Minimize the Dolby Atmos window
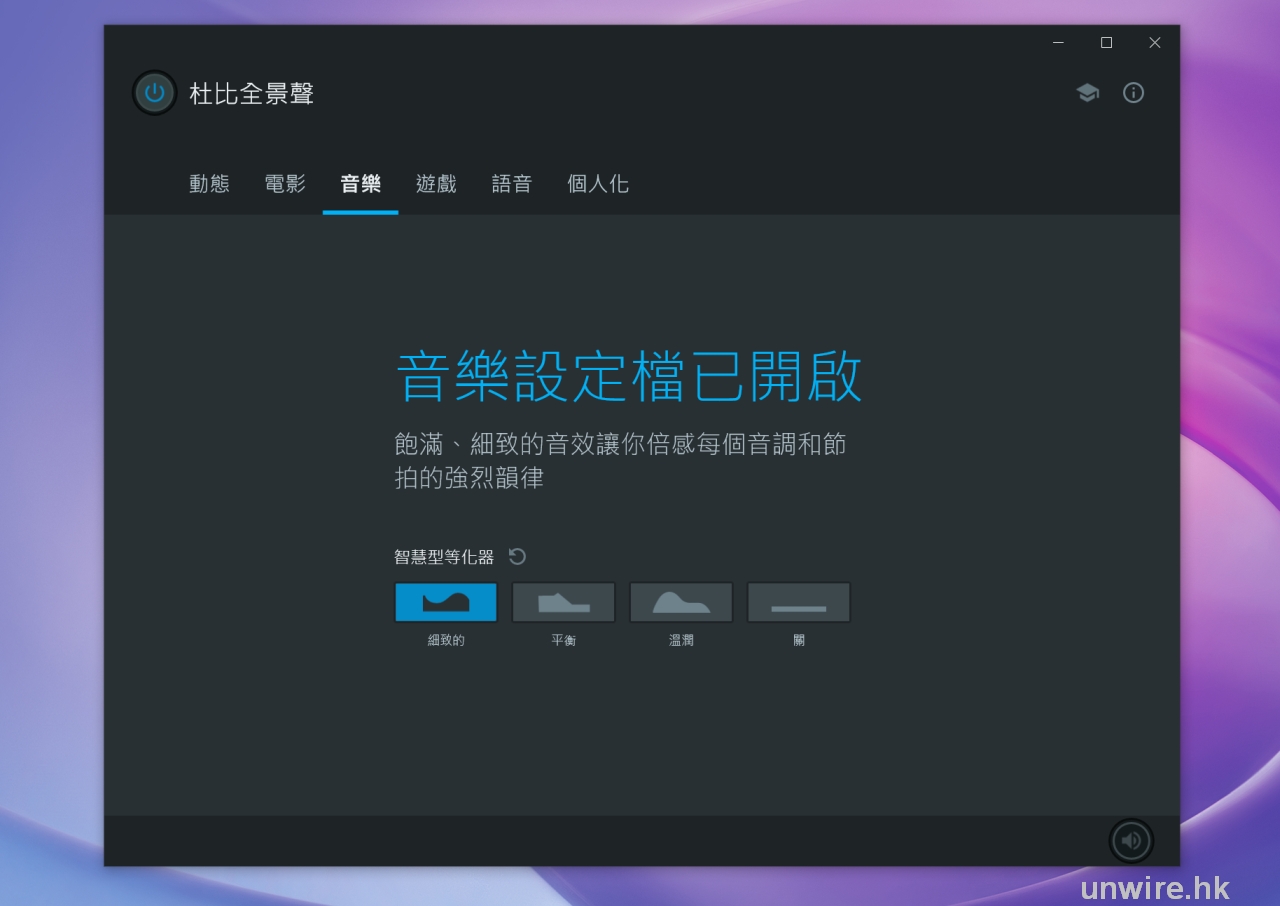This screenshot has height=906, width=1280. pos(1058,43)
